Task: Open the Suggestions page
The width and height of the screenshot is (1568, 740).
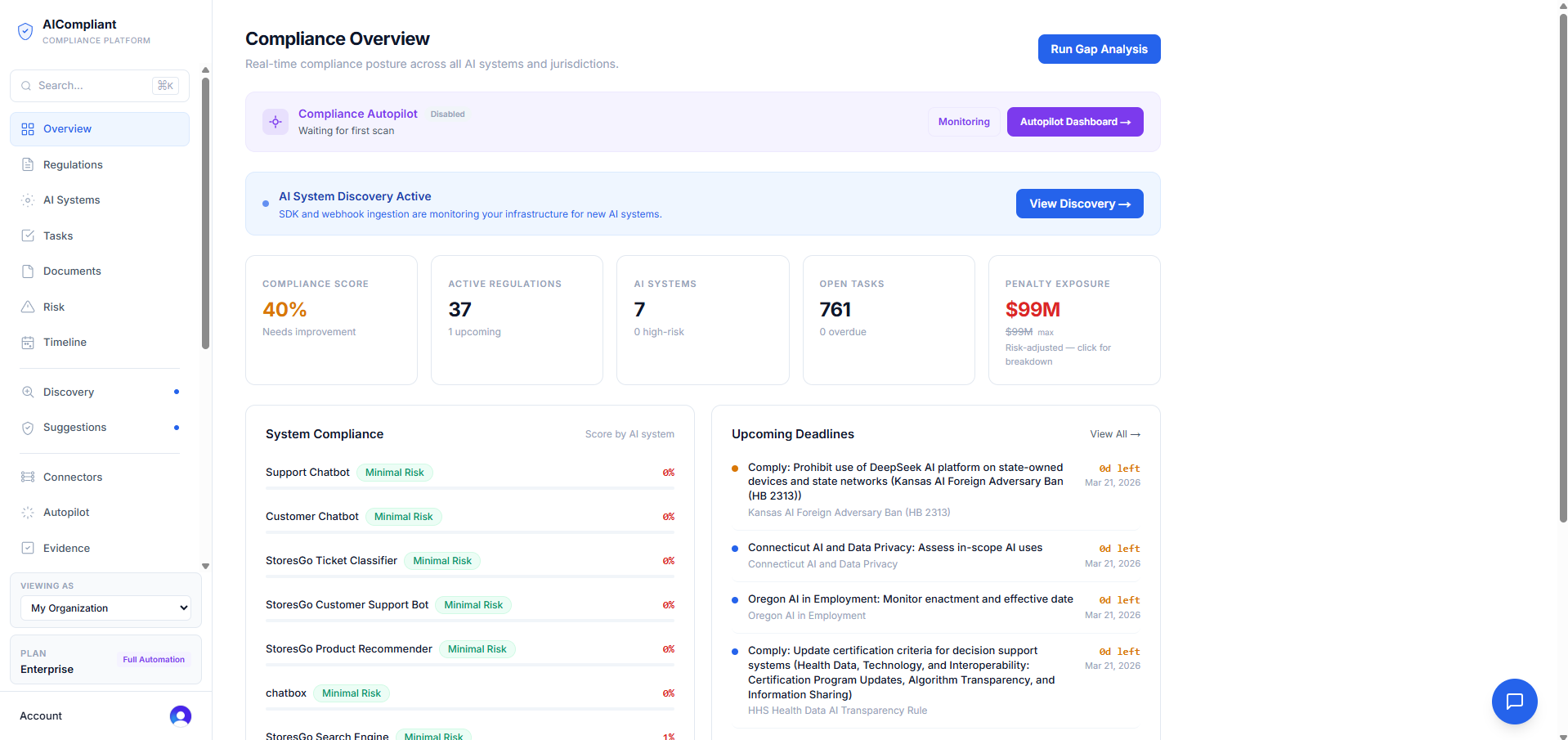Action: point(100,428)
